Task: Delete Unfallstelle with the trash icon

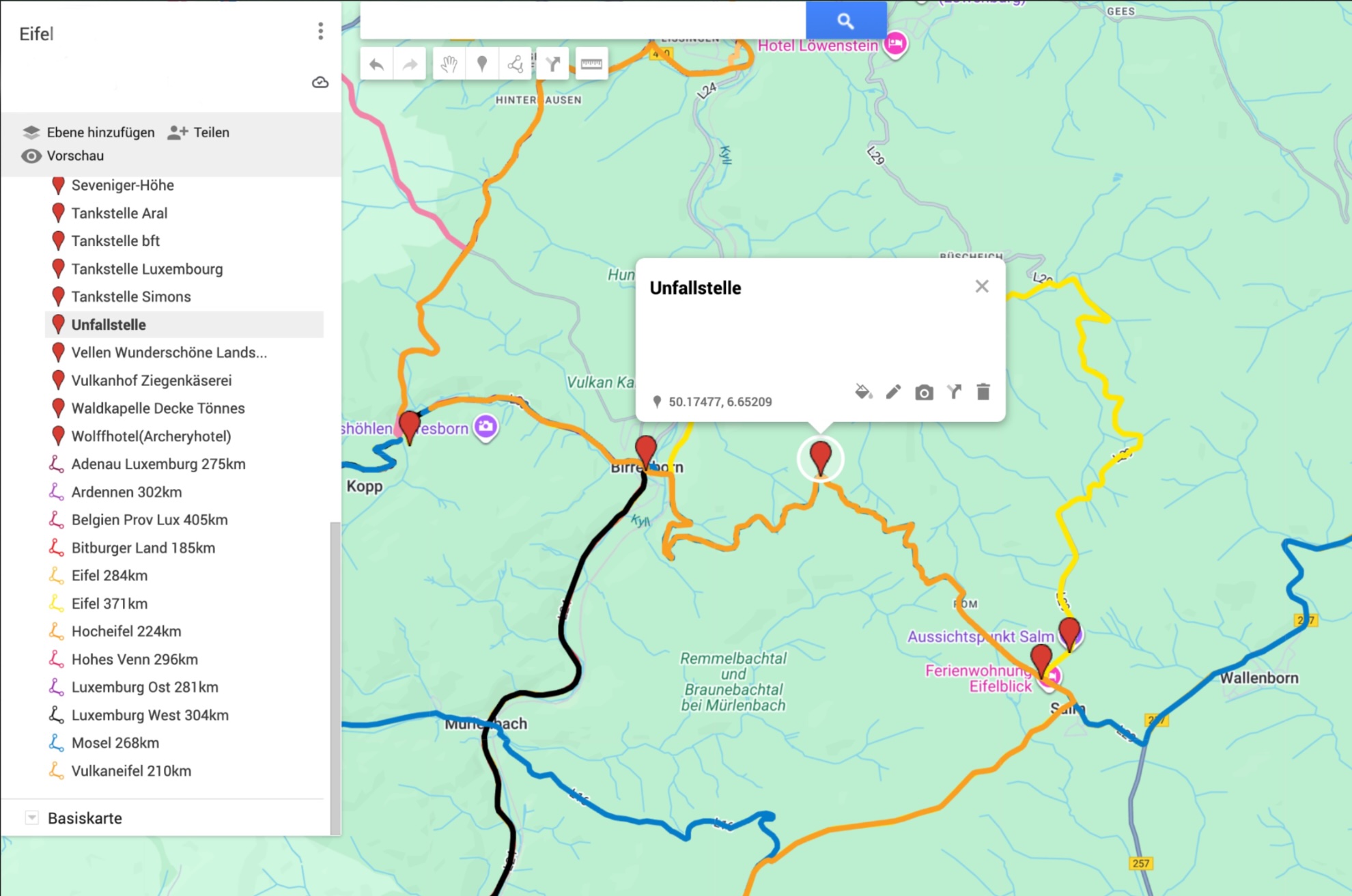Action: click(x=983, y=392)
